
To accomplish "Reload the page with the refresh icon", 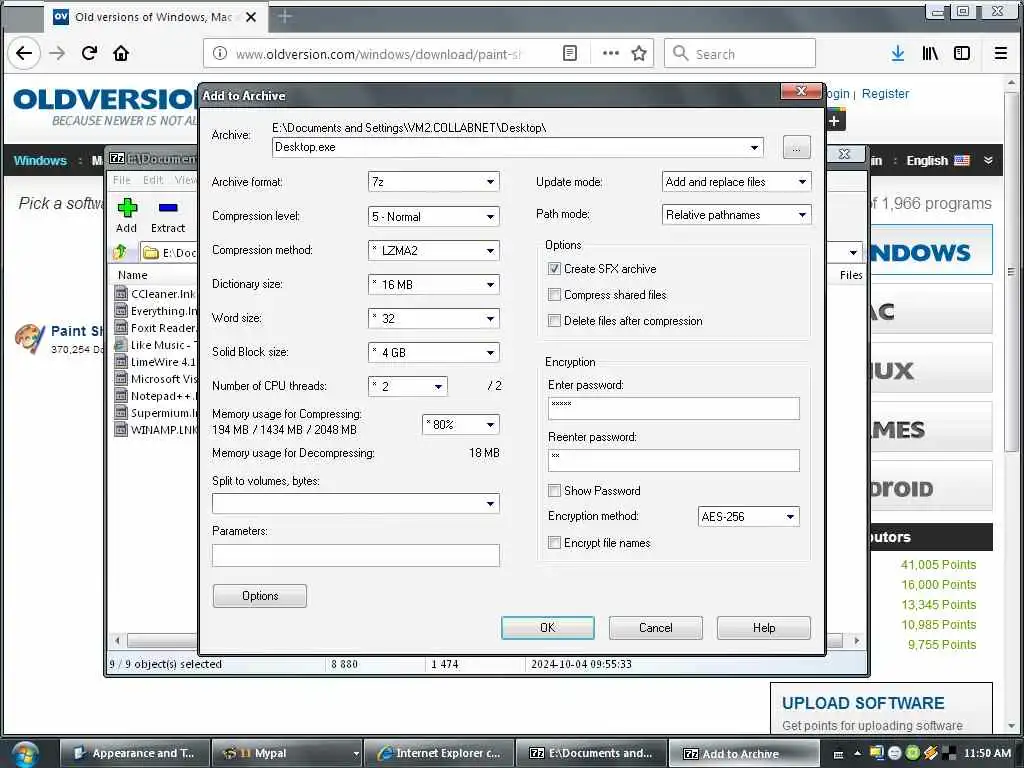I will coord(89,54).
